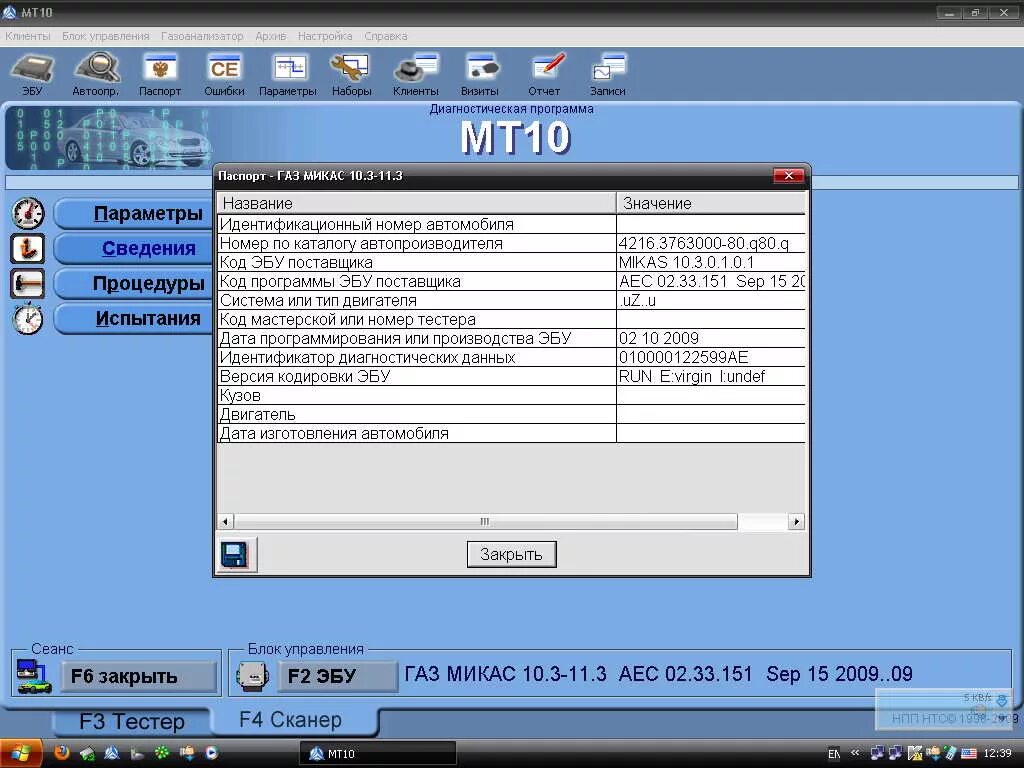Select the 'Номер по каталогу автопроизводителя' row
Image resolution: width=1024 pixels, height=768 pixels.
click(x=511, y=244)
